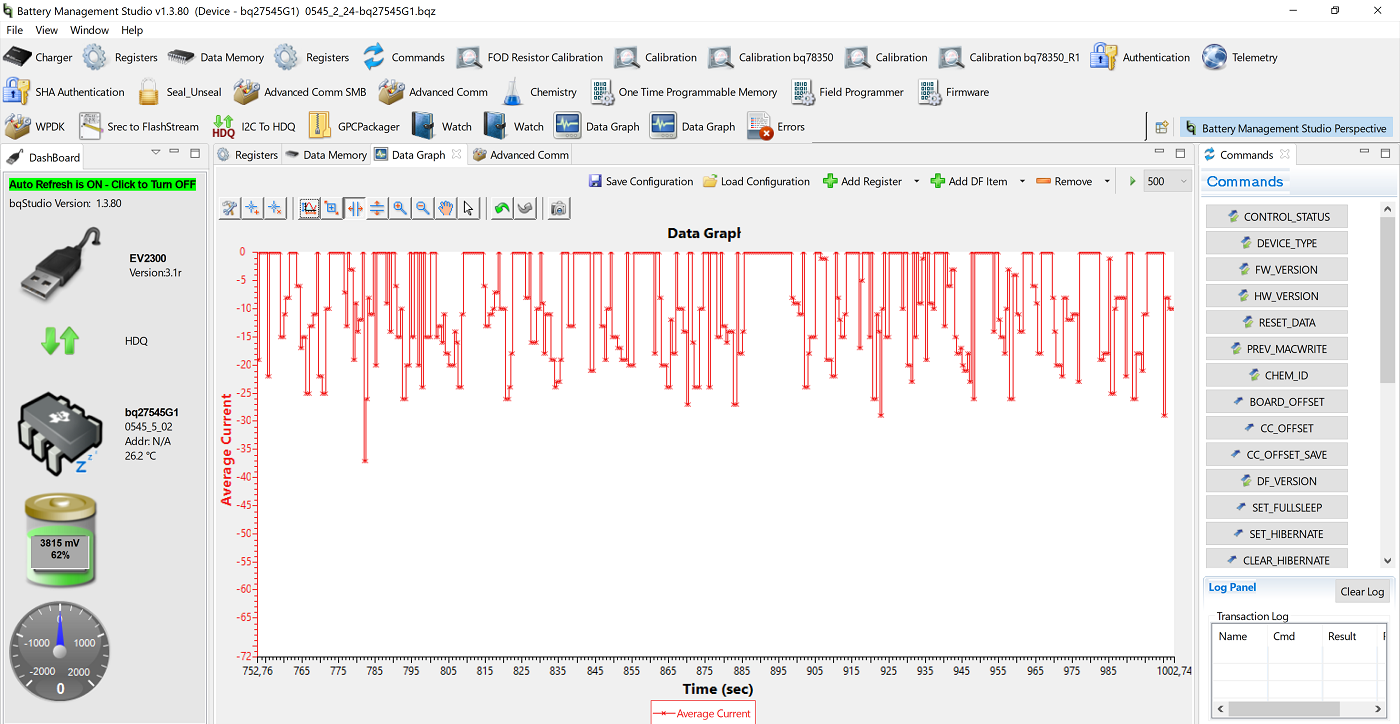Switch to the Advanced Comm editor tab
The image size is (1400, 724).
pos(520,155)
